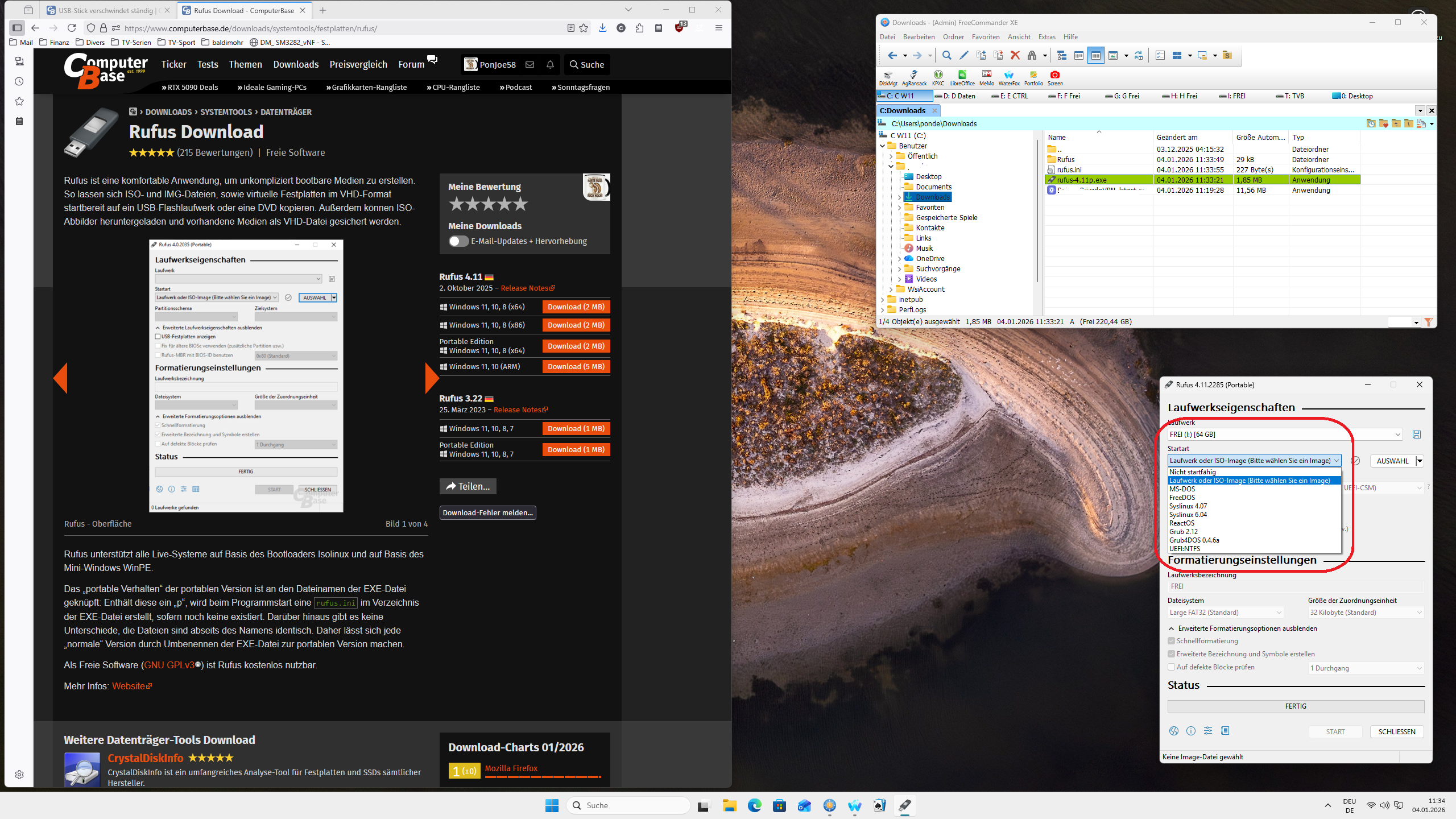Open Rufus settings sliders icon
Image resolution: width=1456 pixels, height=819 pixels.
click(x=1208, y=731)
